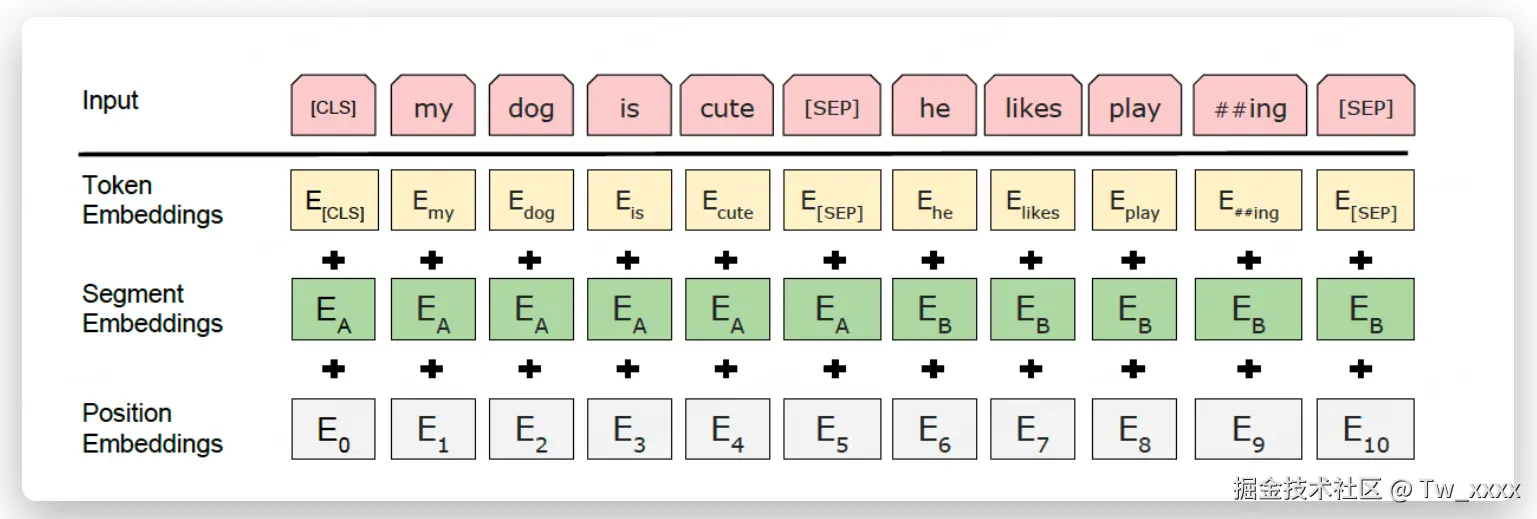Click the 'cute' input token box

pos(727,106)
